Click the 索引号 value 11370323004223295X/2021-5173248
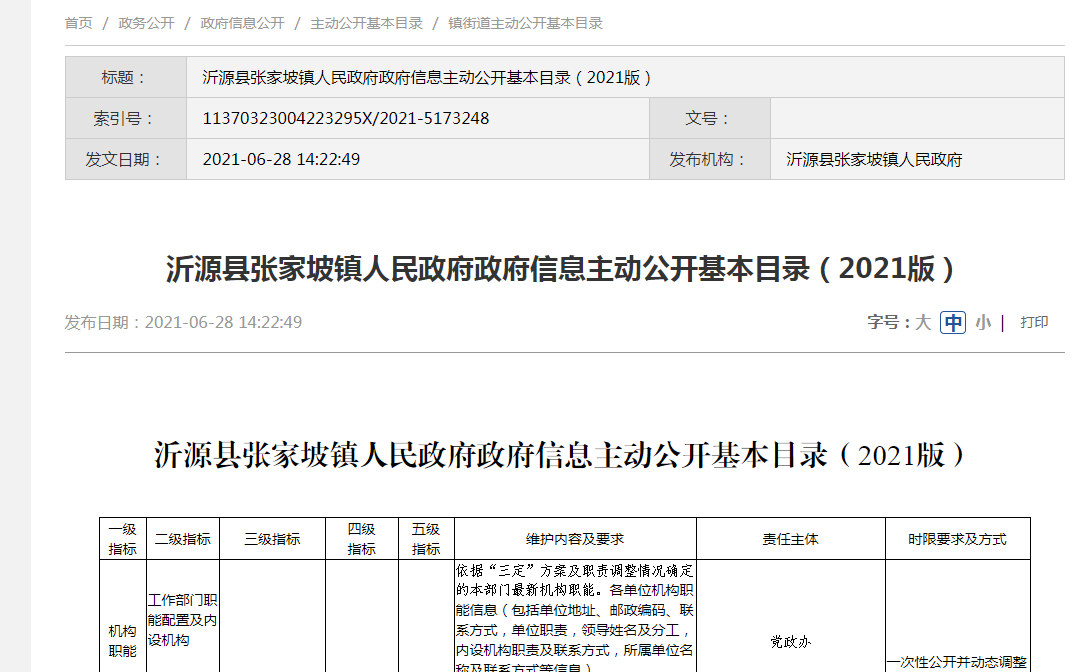Viewport: 1084px width, 672px height. pyautogui.click(x=346, y=118)
